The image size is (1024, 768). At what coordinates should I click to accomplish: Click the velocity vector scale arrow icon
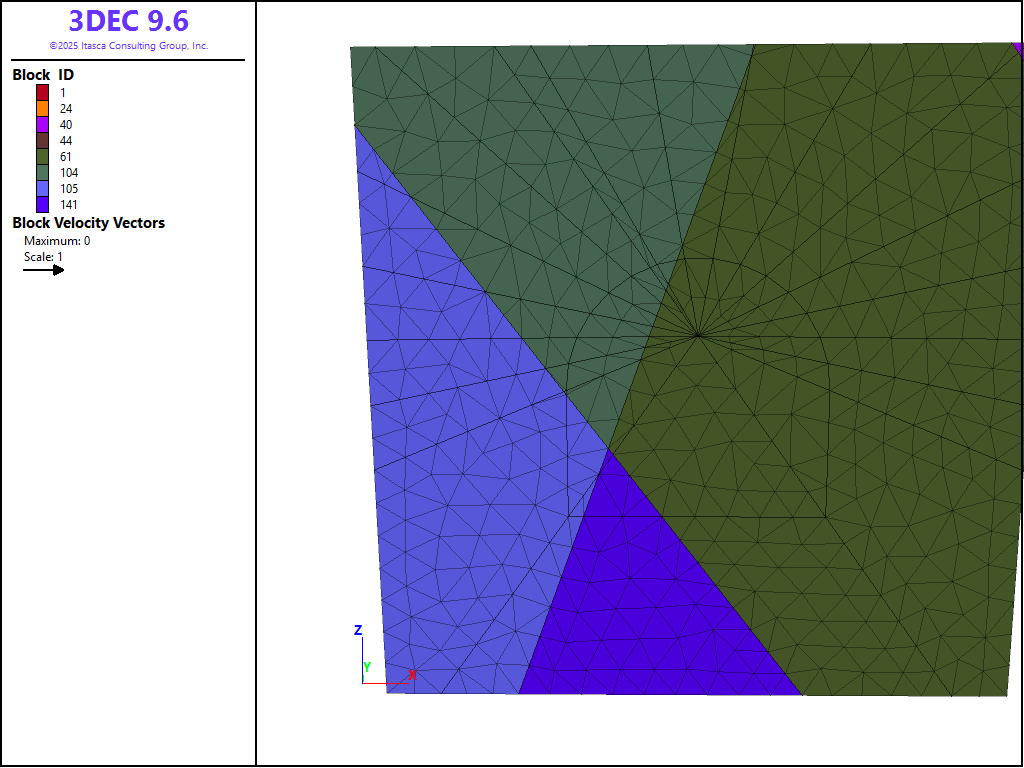[44, 270]
